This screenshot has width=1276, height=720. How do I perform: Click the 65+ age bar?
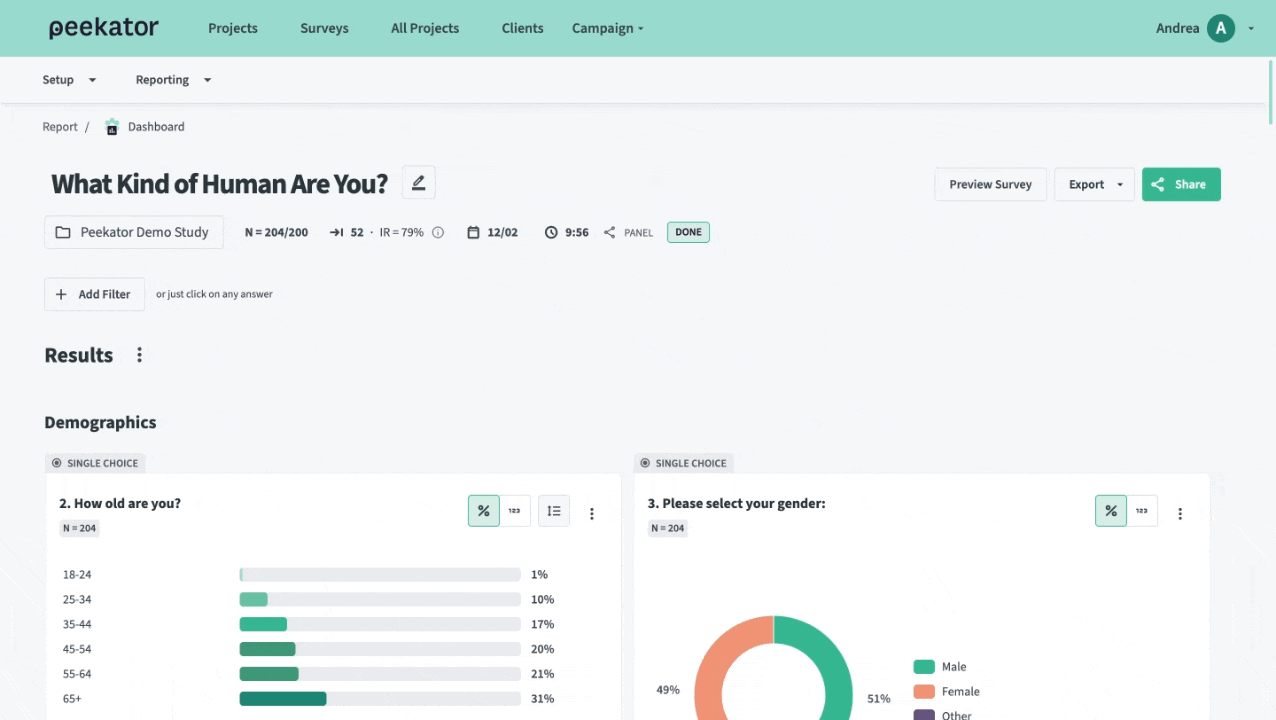(283, 699)
